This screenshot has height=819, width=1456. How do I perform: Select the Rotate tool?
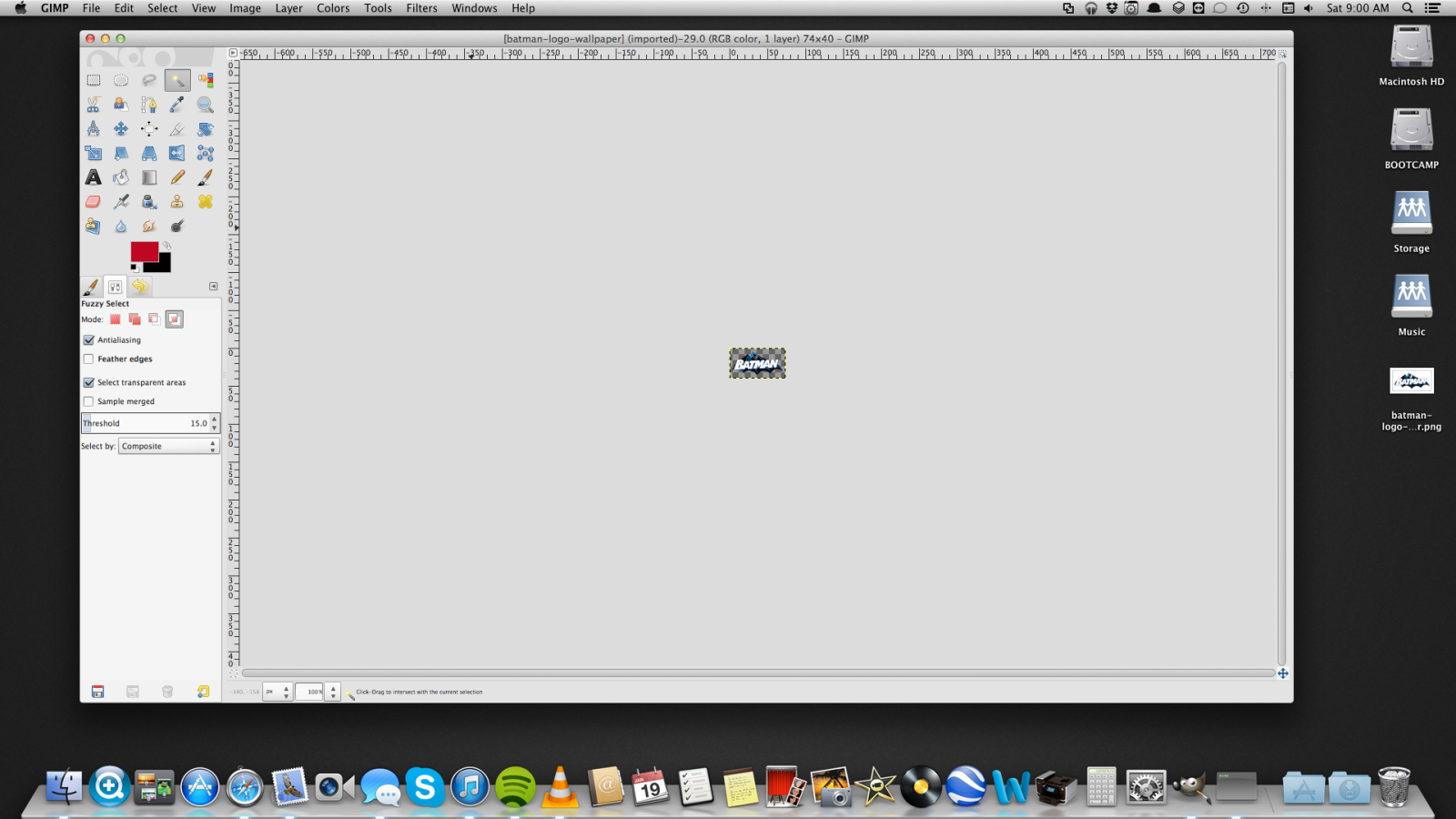206,129
